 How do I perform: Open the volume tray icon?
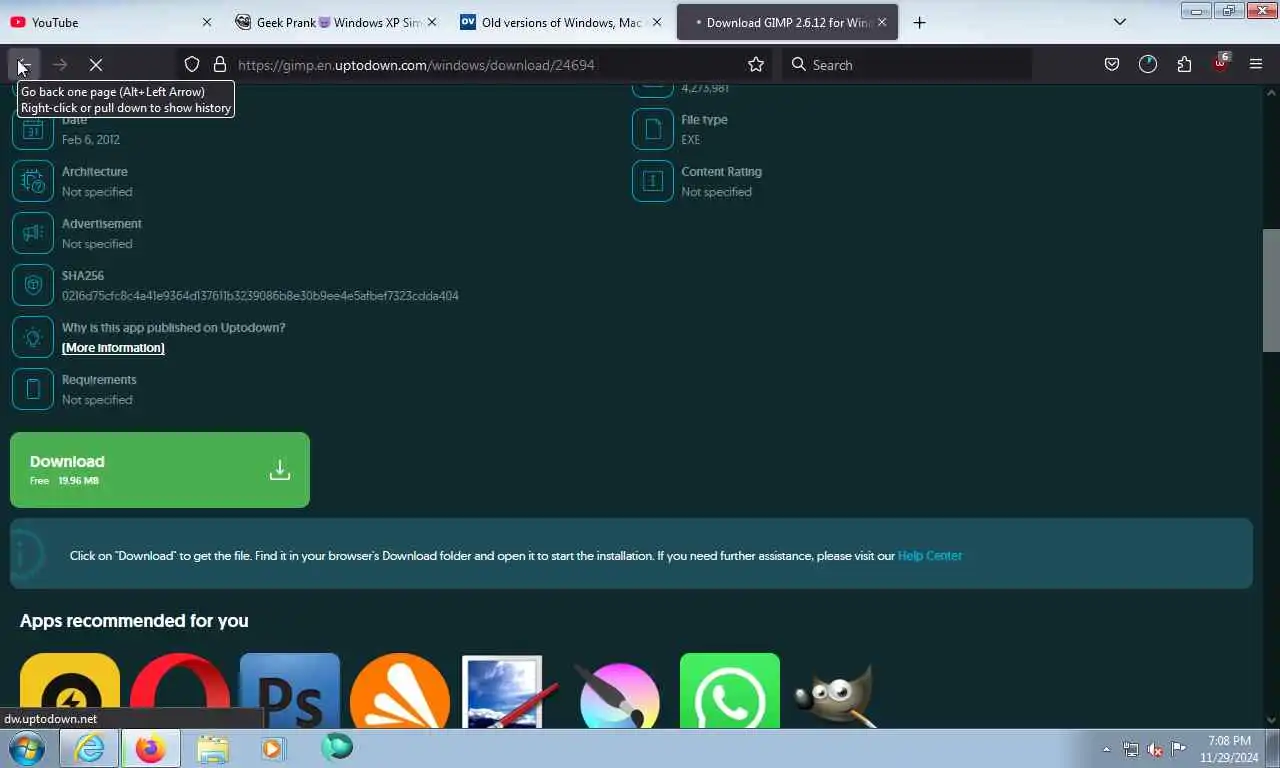tap(1154, 749)
